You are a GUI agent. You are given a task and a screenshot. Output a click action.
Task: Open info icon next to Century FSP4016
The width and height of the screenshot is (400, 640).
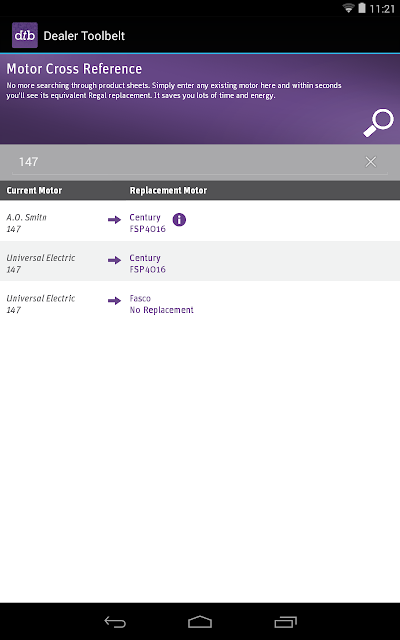(179, 220)
